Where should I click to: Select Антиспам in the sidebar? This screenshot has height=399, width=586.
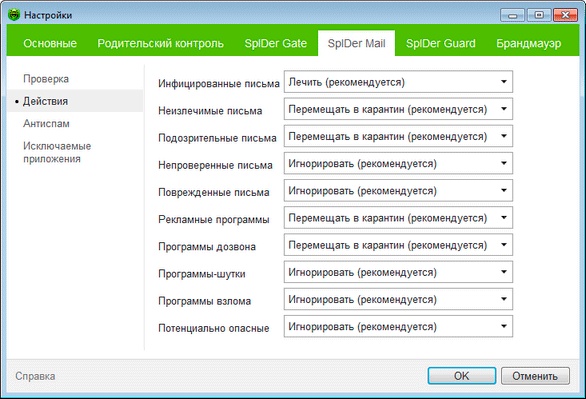[46, 124]
